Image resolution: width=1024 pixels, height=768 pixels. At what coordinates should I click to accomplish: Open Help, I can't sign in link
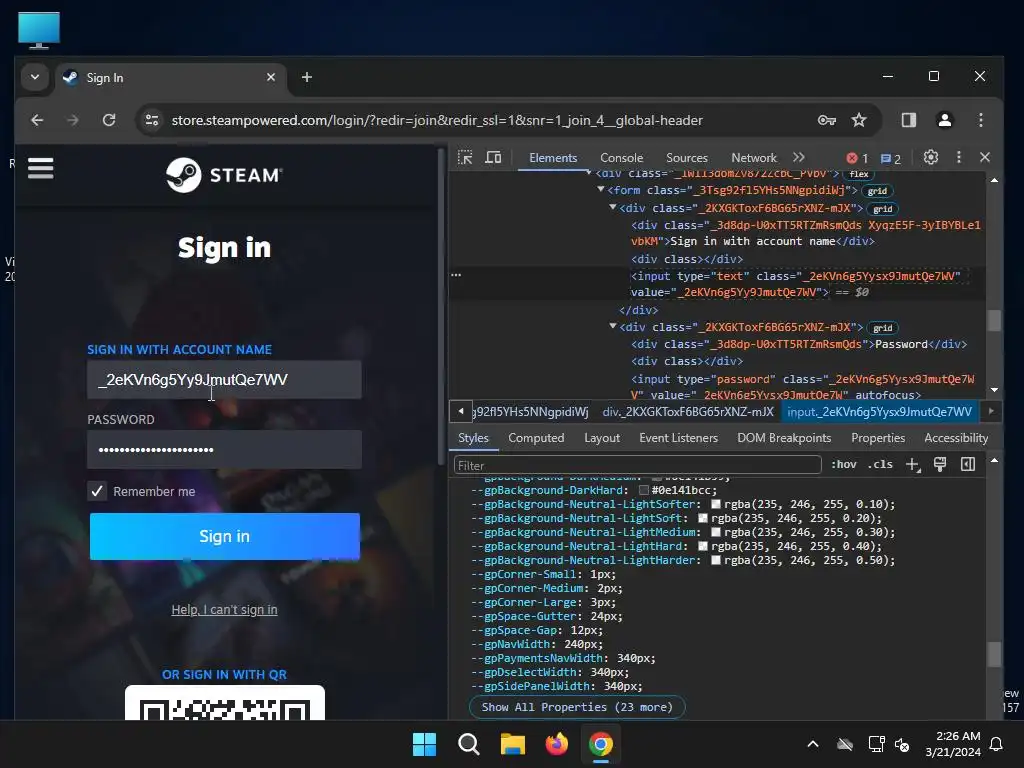[224, 610]
